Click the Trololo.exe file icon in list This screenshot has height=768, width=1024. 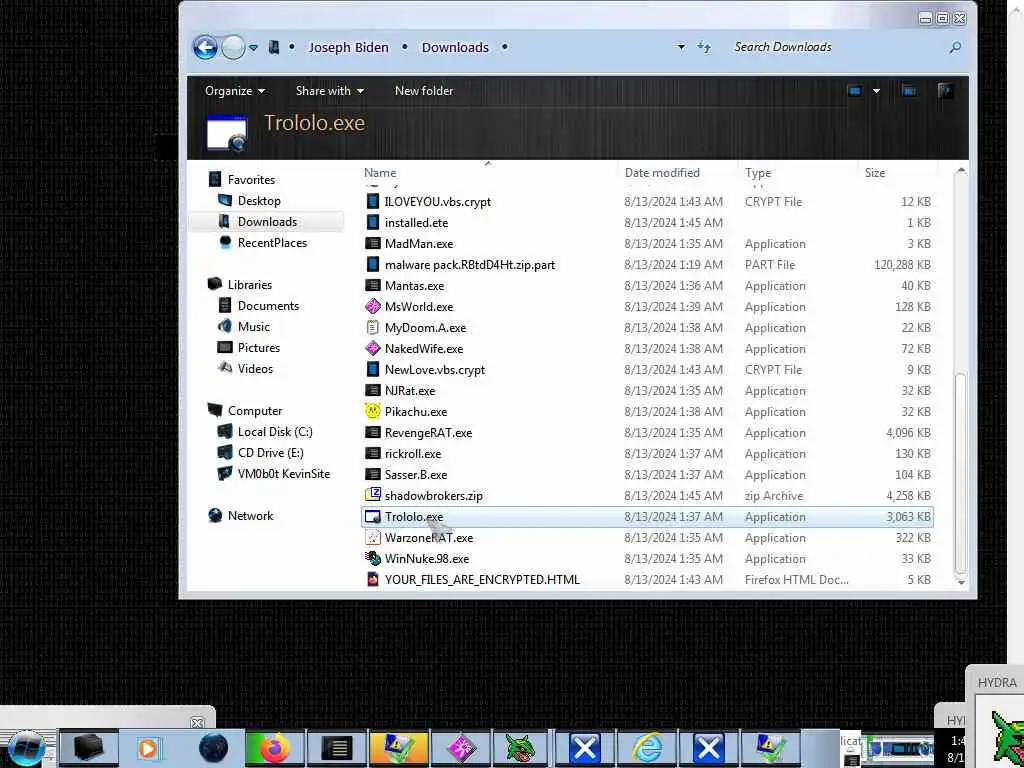[372, 517]
